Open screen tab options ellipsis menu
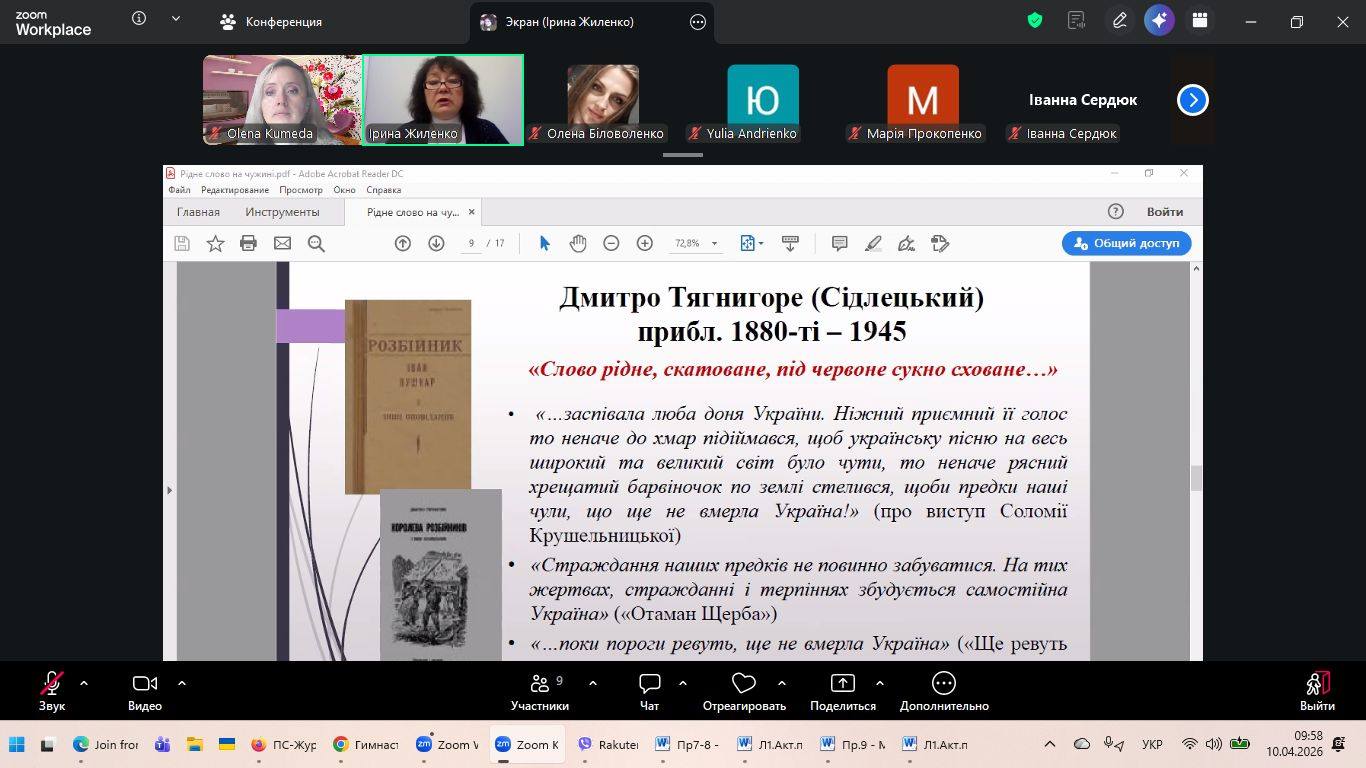Image resolution: width=1366 pixels, height=768 pixels. coord(698,22)
